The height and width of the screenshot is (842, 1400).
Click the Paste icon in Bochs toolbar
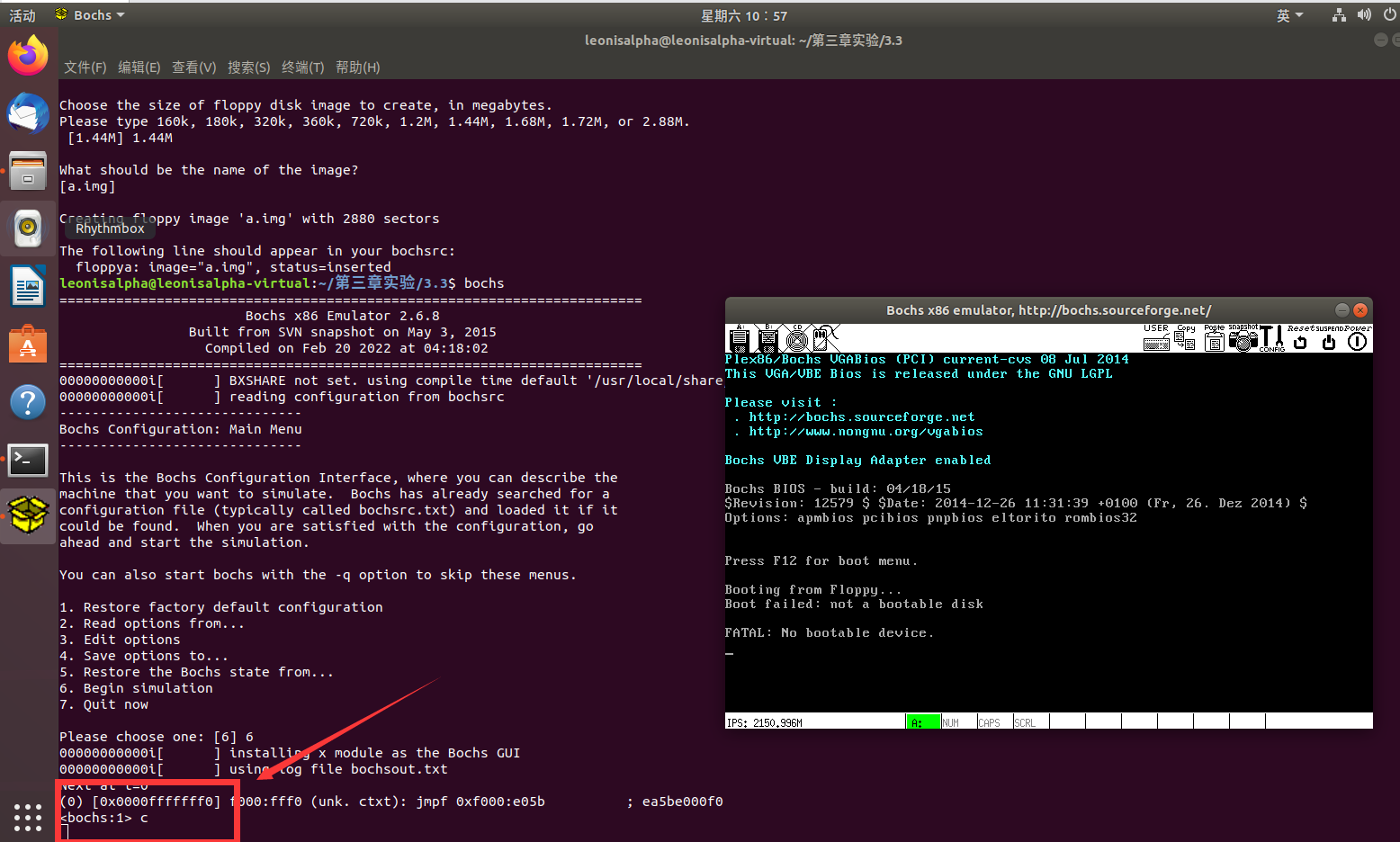1215,338
